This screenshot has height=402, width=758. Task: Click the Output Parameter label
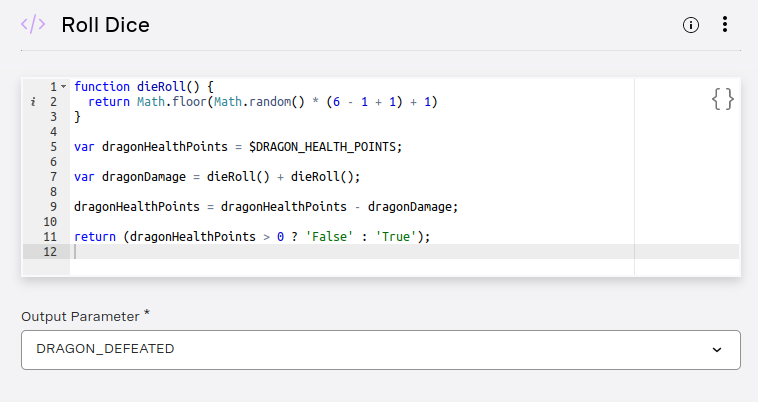[x=86, y=316]
